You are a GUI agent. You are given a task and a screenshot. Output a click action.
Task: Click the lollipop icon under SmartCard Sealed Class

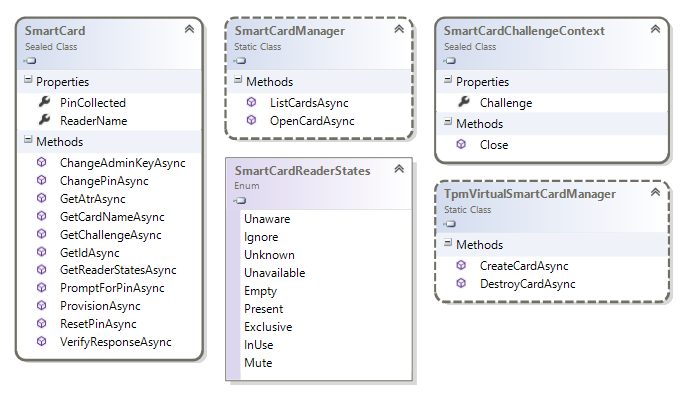point(30,61)
